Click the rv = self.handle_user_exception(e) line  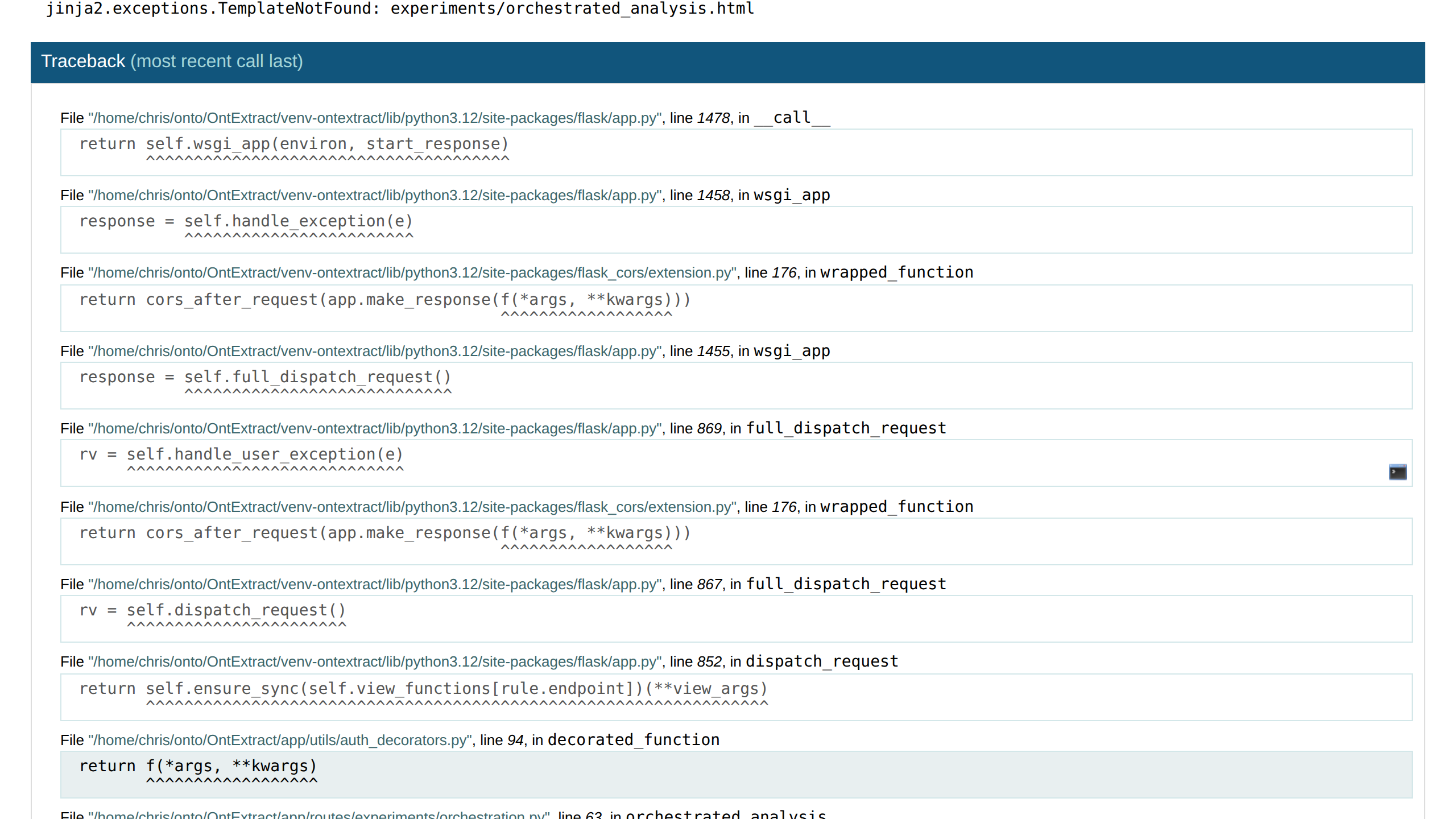(241, 455)
